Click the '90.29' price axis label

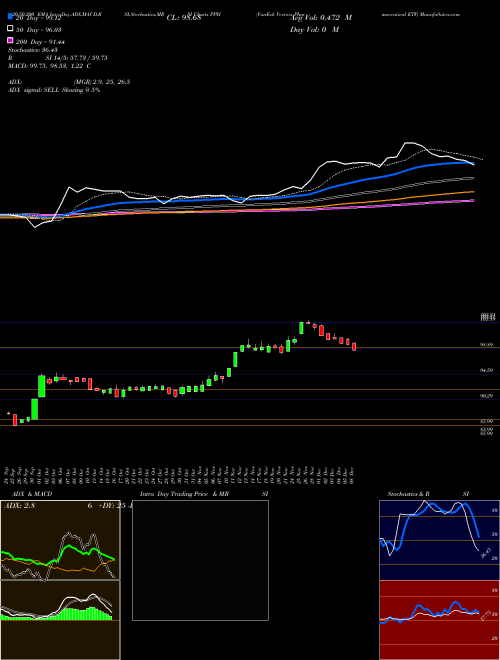[x=487, y=396]
